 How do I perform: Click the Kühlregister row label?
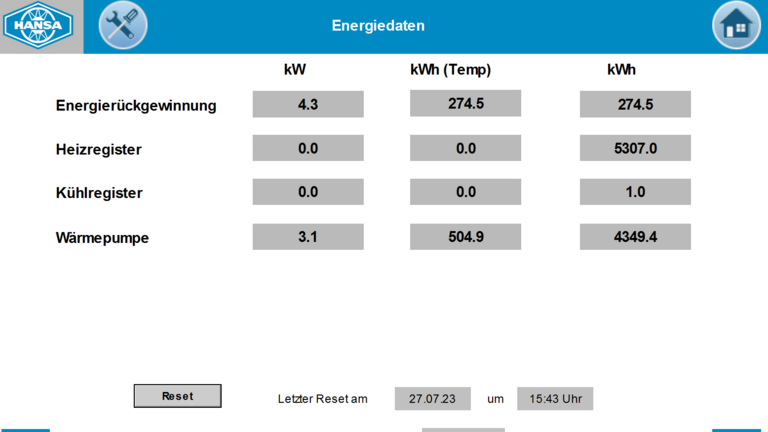pos(99,193)
